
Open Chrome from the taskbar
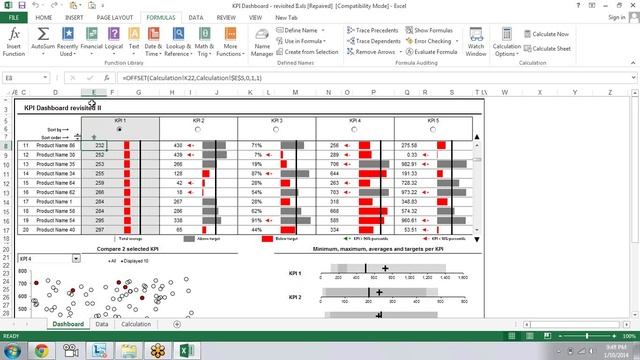tap(41, 351)
